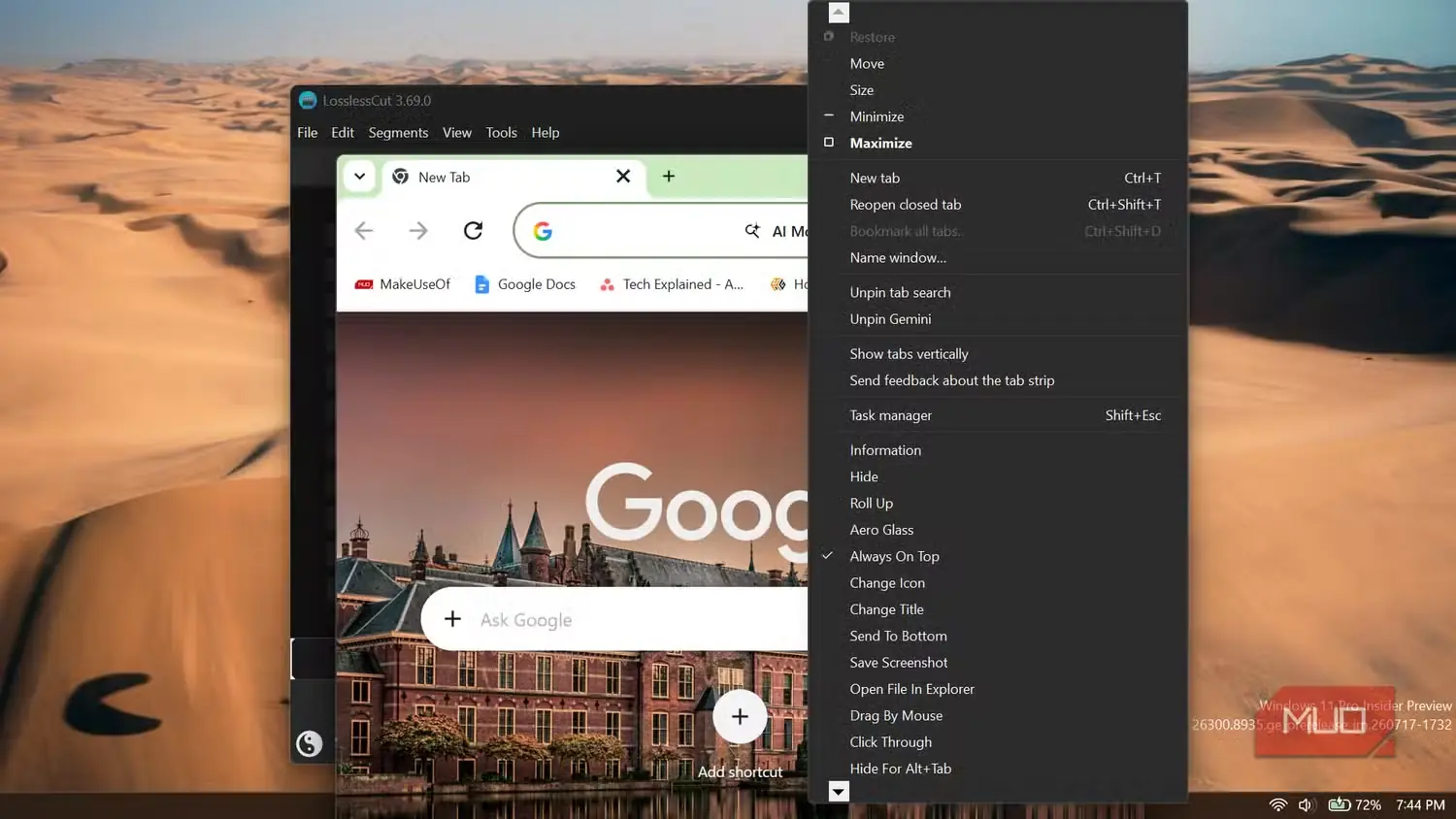The height and width of the screenshot is (819, 1456).
Task: Reload the Chrome page
Action: (x=473, y=231)
